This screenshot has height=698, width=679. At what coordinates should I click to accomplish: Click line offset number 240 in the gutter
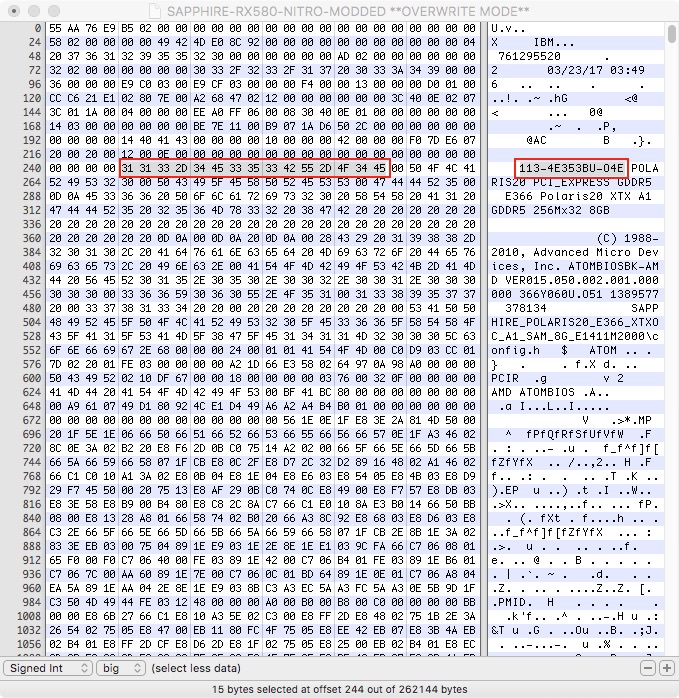tap(32, 168)
